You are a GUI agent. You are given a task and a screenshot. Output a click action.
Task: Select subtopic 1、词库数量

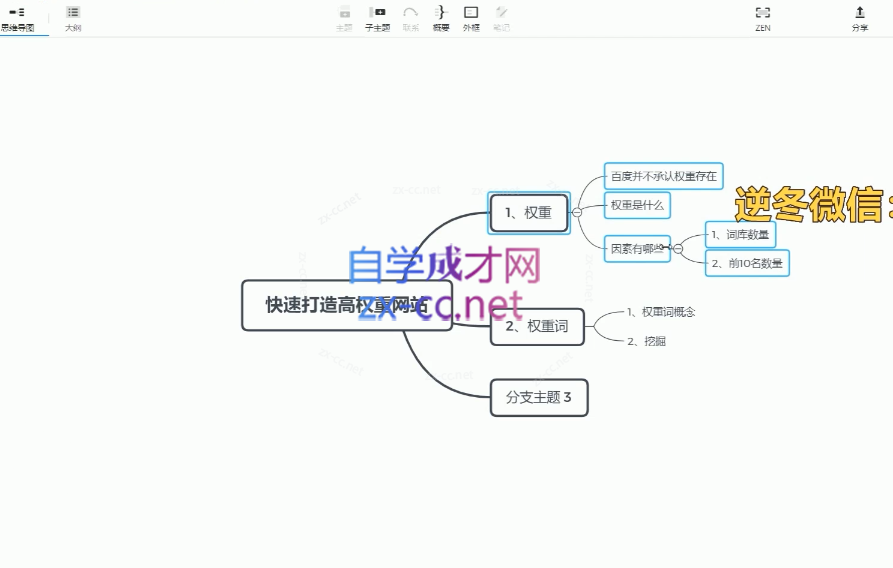pyautogui.click(x=740, y=234)
